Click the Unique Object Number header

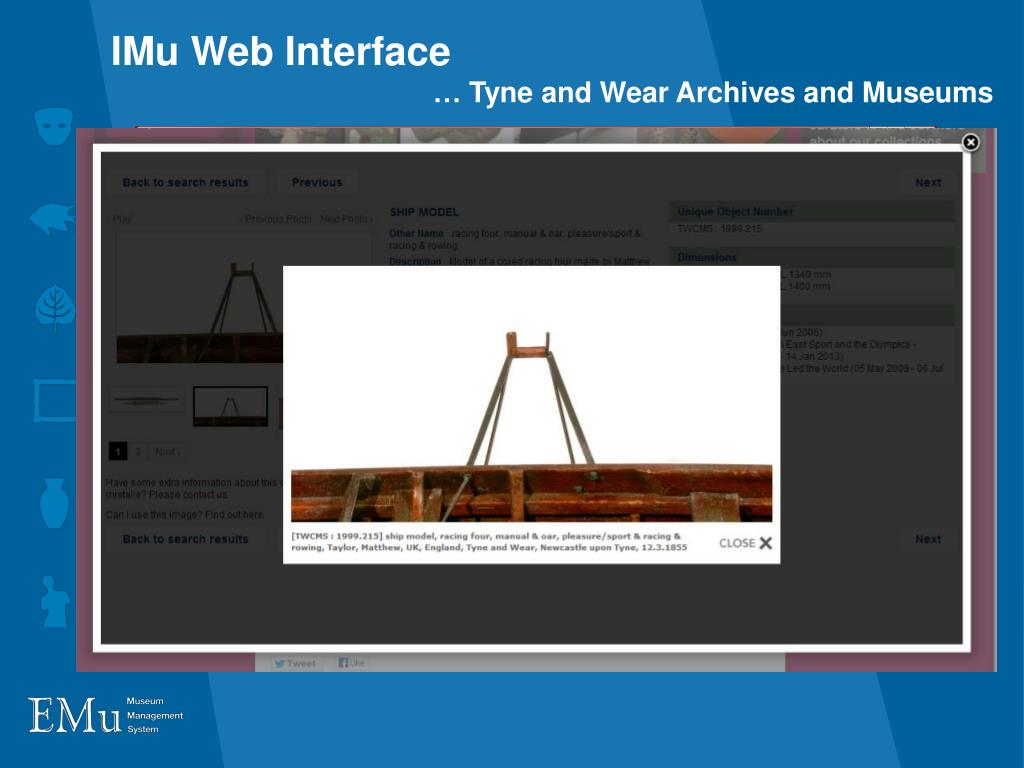tap(811, 212)
